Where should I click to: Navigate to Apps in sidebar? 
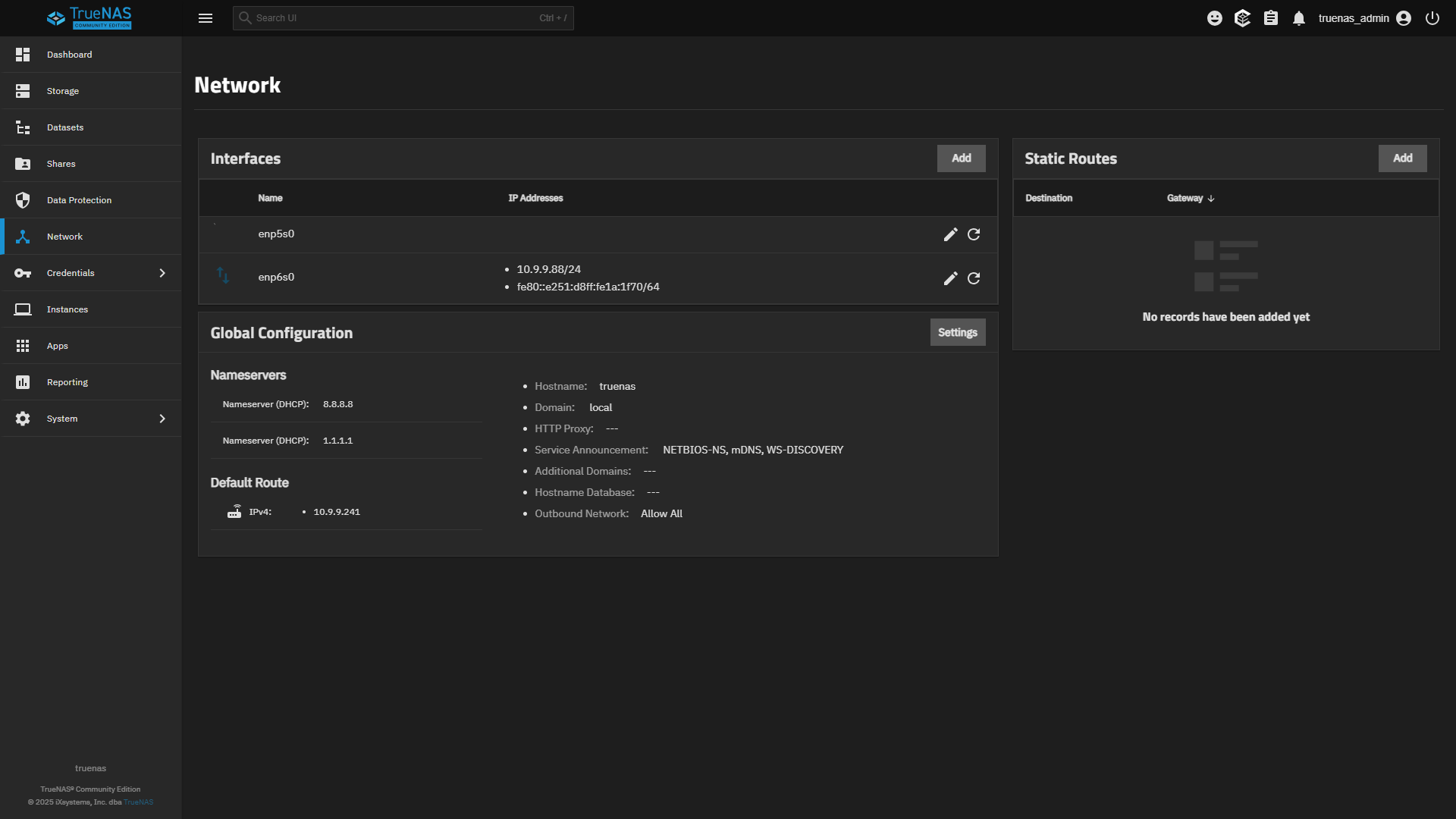58,346
